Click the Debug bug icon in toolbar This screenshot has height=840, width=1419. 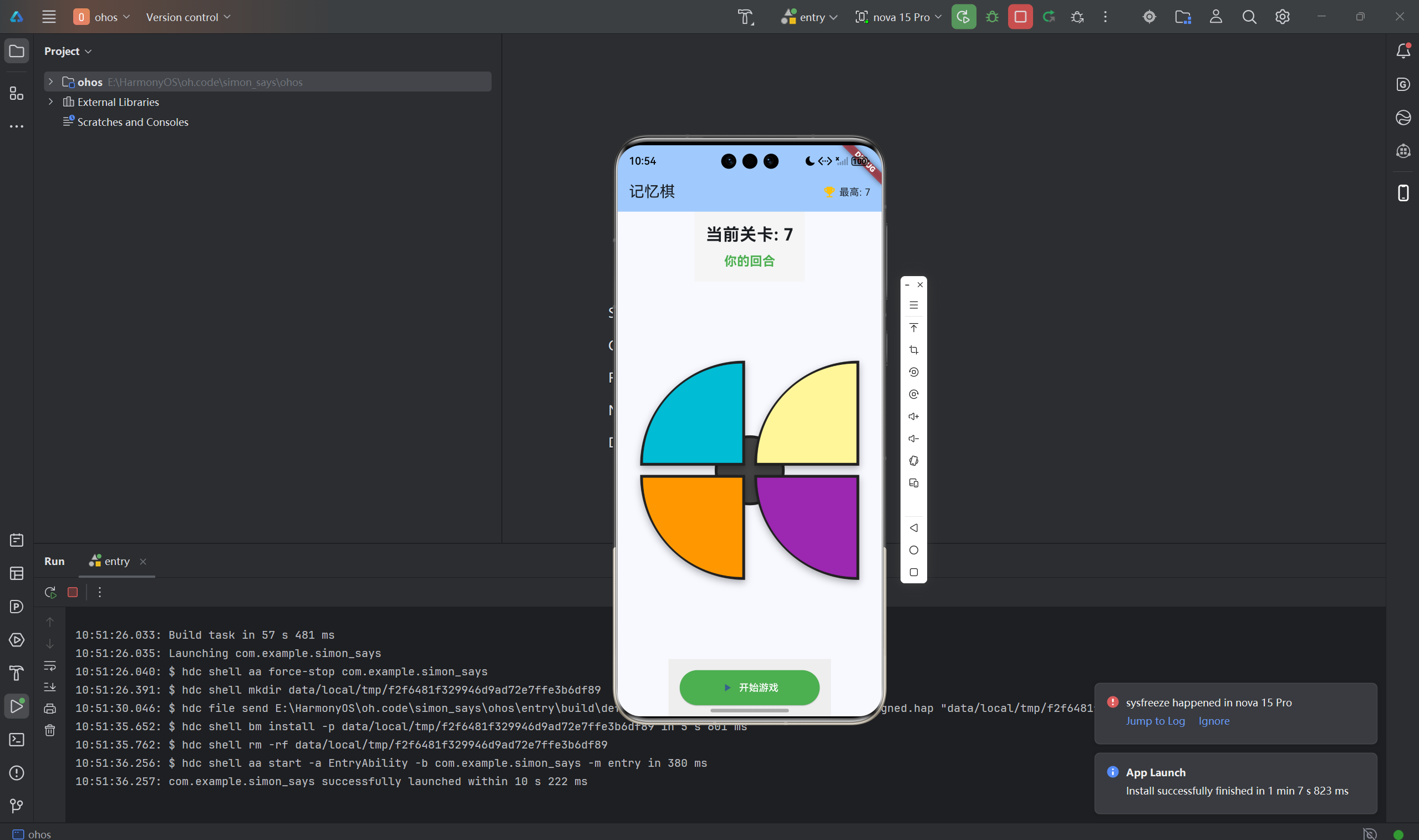(991, 17)
